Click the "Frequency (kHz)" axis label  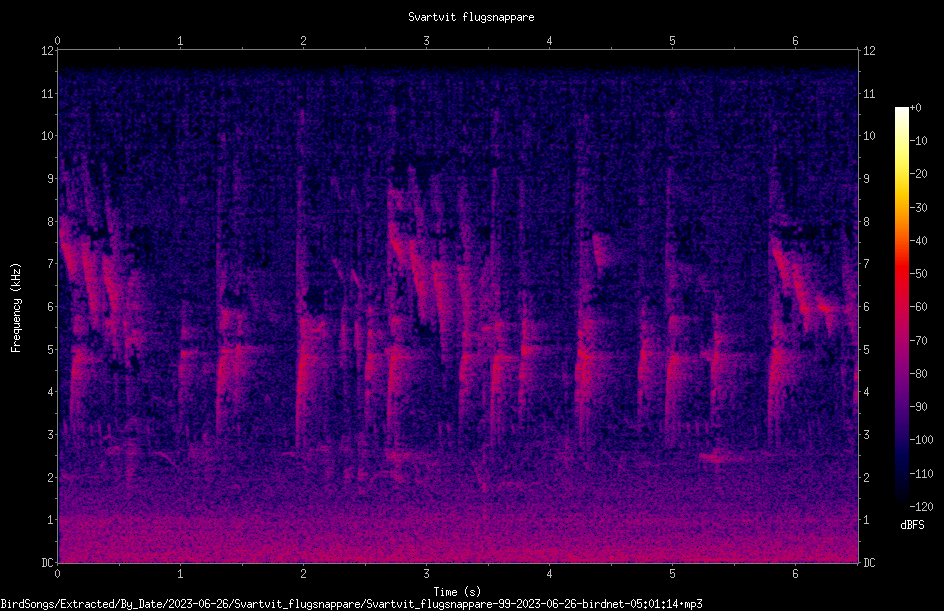[16, 308]
